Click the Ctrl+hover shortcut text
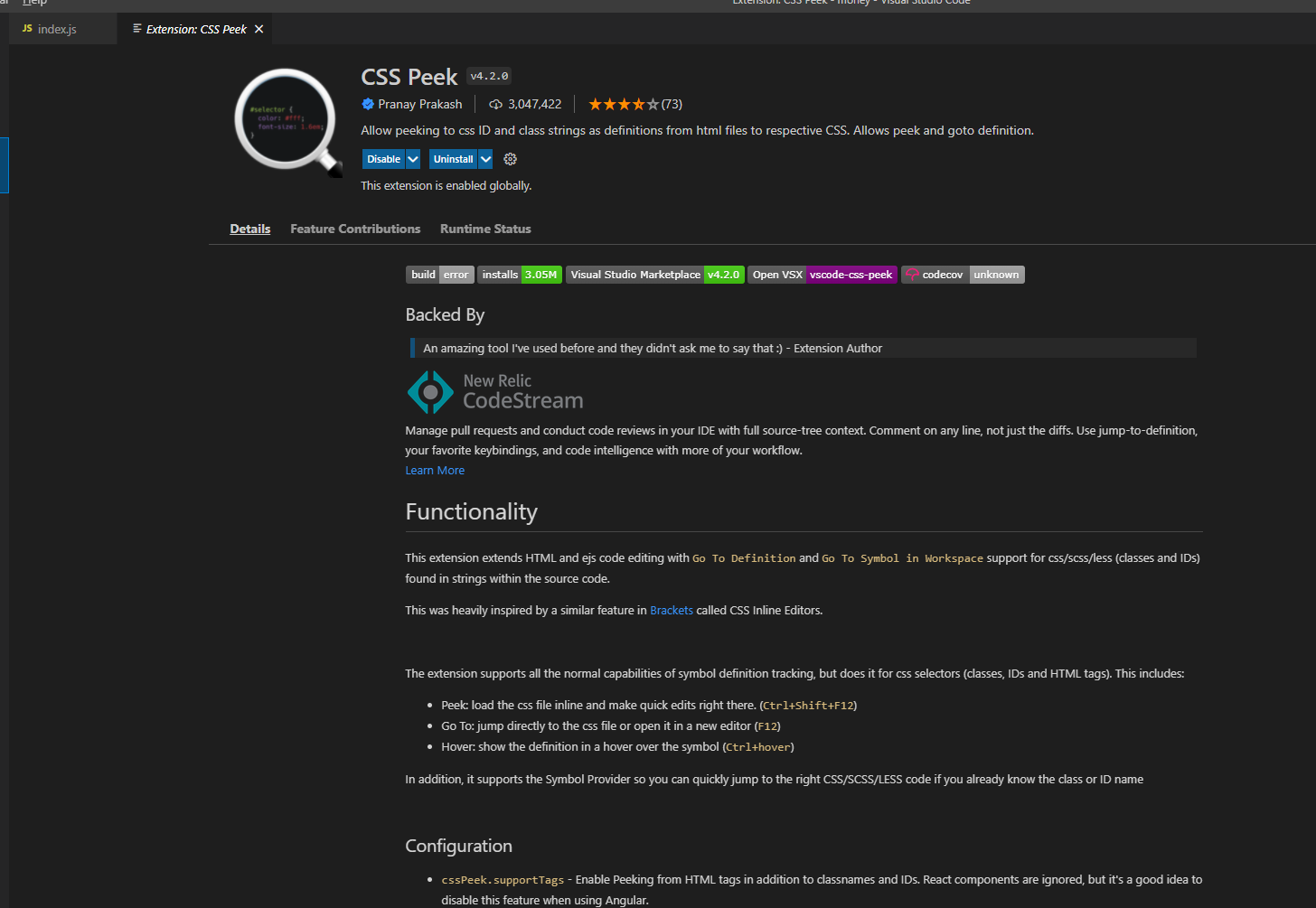 (x=757, y=747)
